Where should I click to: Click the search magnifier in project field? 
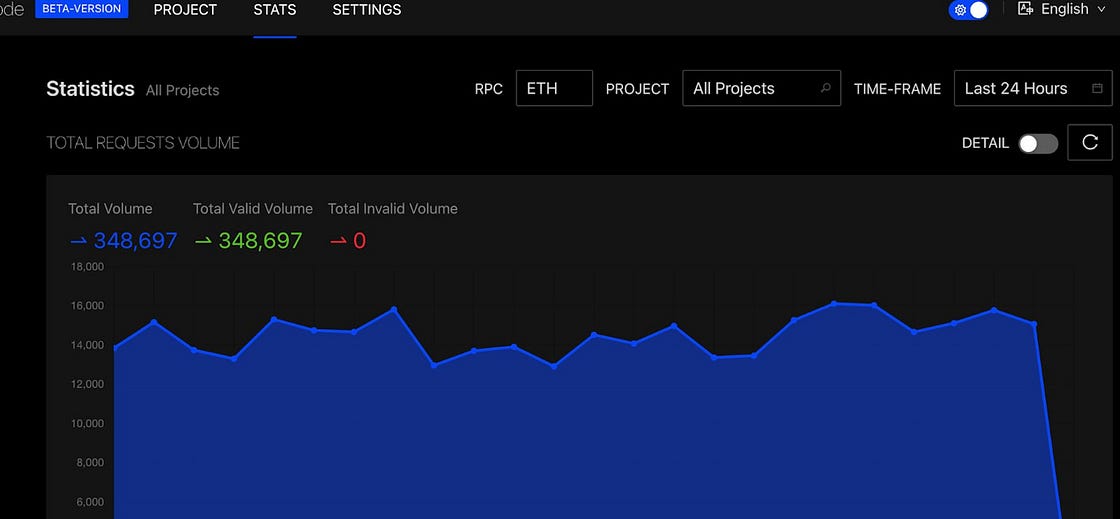pyautogui.click(x=826, y=89)
